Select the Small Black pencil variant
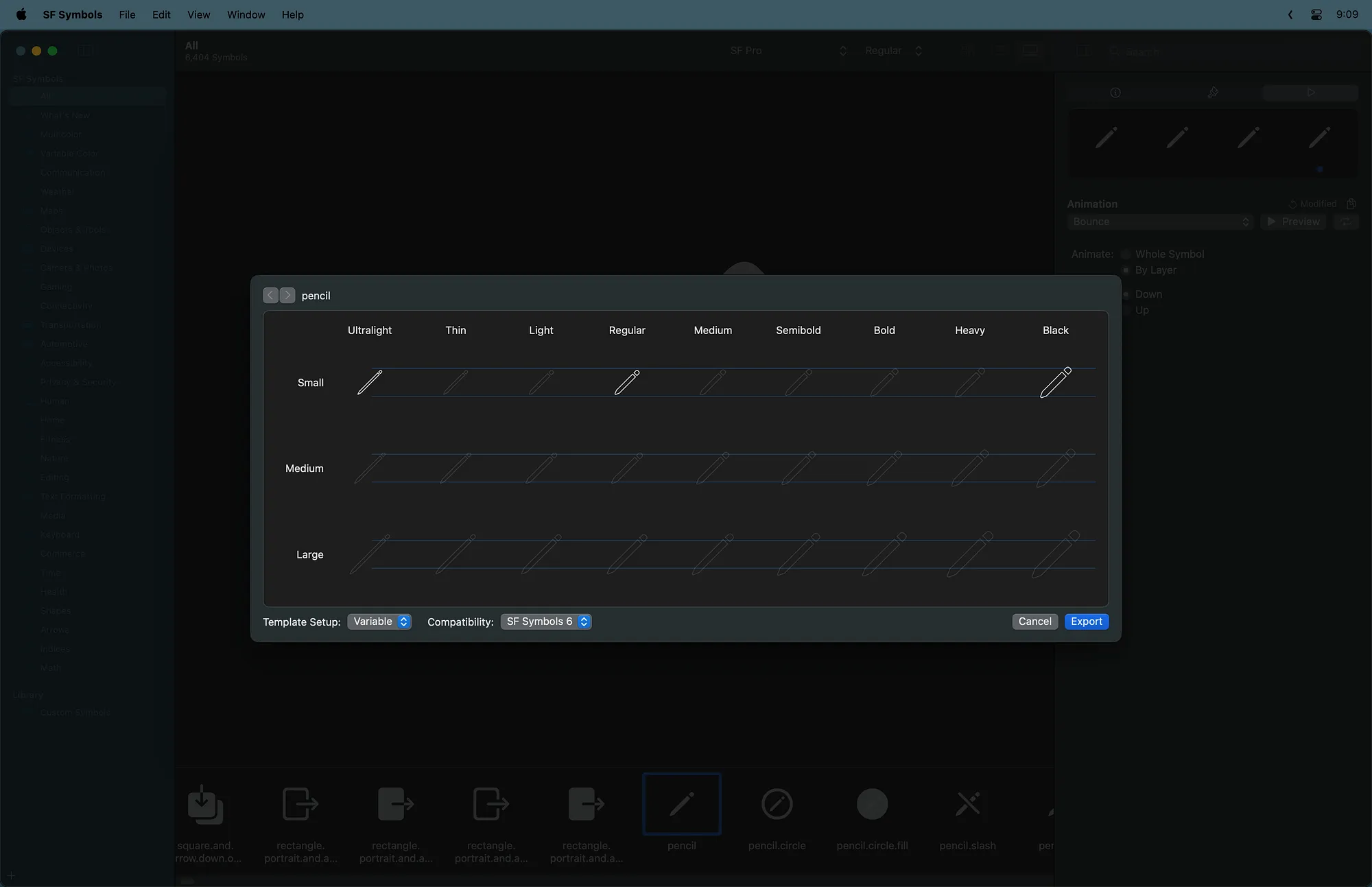 tap(1056, 382)
